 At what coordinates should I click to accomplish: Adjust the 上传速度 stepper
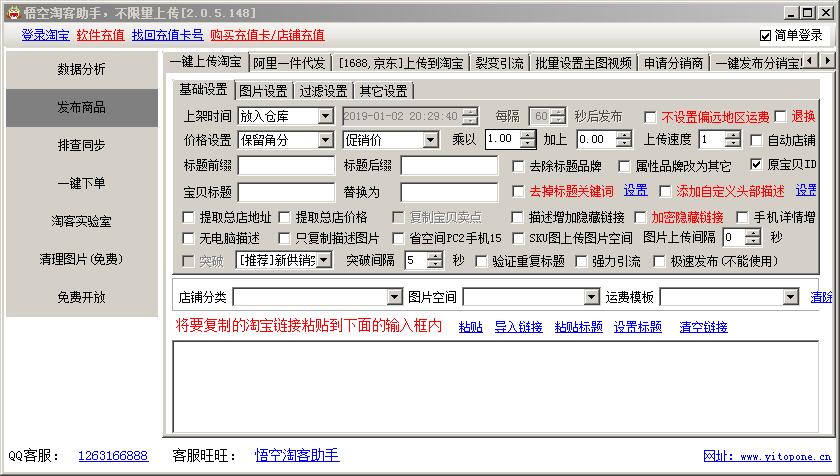733,140
